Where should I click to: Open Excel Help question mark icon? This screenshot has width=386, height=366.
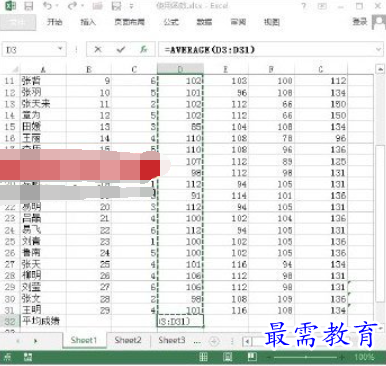tap(304, 6)
